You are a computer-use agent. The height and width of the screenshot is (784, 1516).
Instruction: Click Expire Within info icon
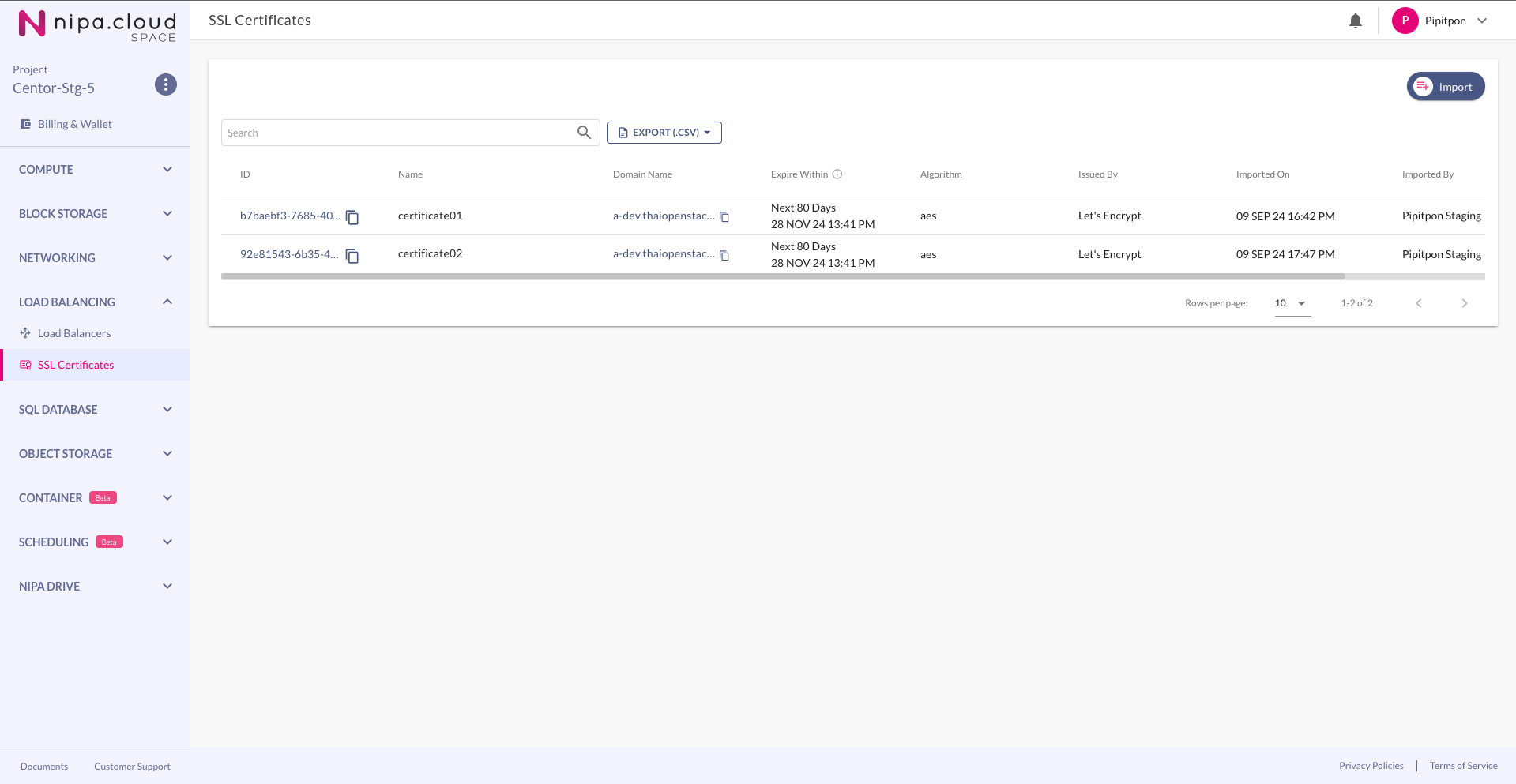point(837,174)
